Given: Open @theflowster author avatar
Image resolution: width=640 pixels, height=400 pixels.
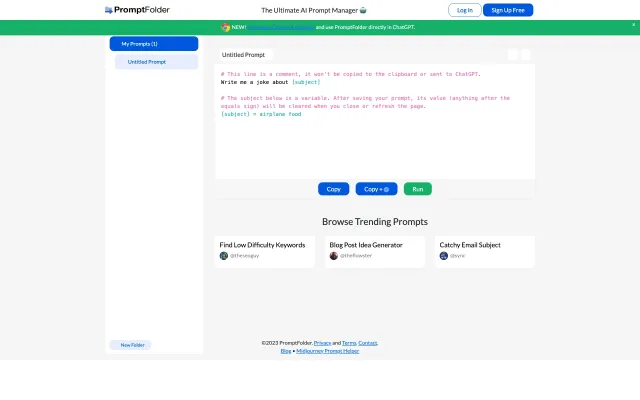Looking at the screenshot, I should click(334, 256).
